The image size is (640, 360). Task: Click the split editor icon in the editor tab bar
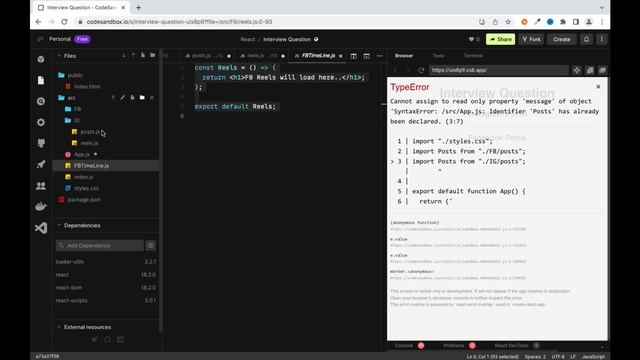pyautogui.click(x=353, y=56)
